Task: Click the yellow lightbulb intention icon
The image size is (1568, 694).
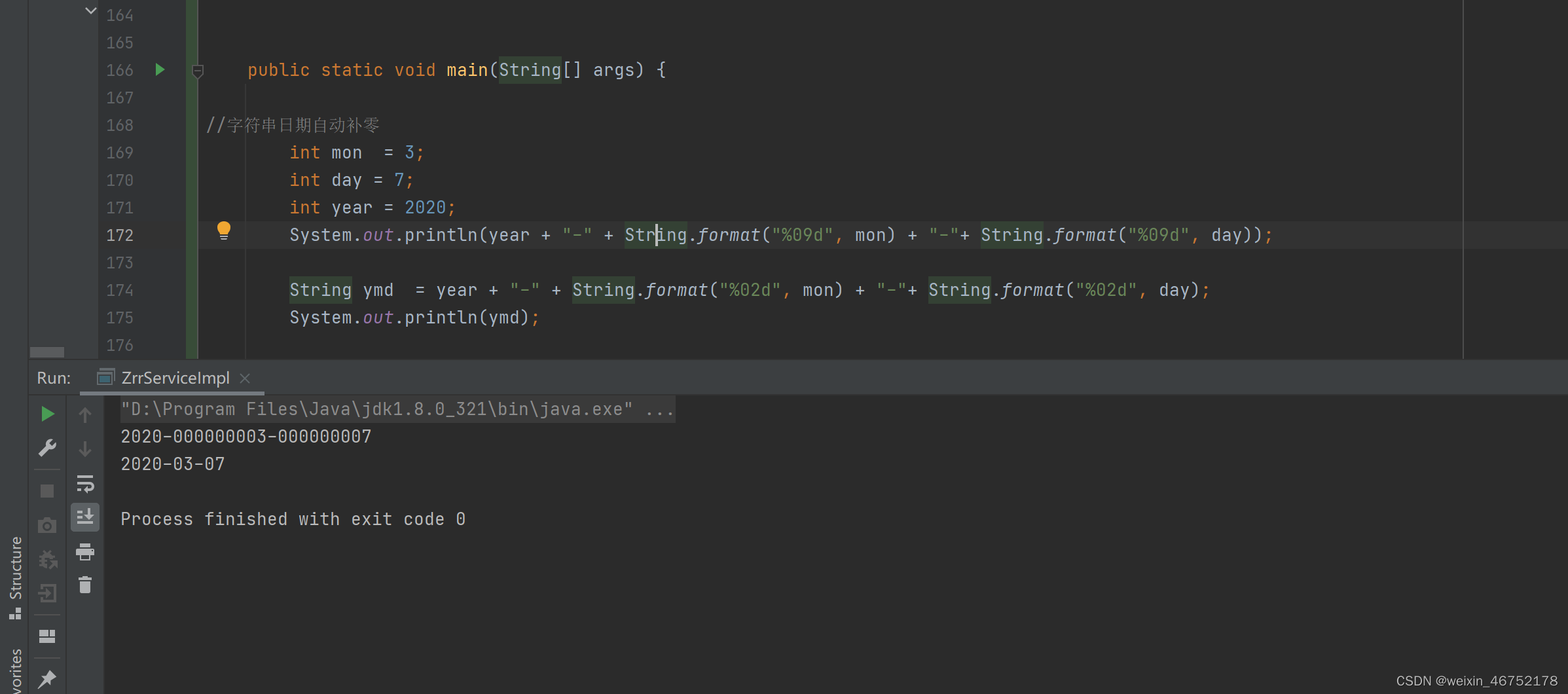Action: click(x=224, y=230)
